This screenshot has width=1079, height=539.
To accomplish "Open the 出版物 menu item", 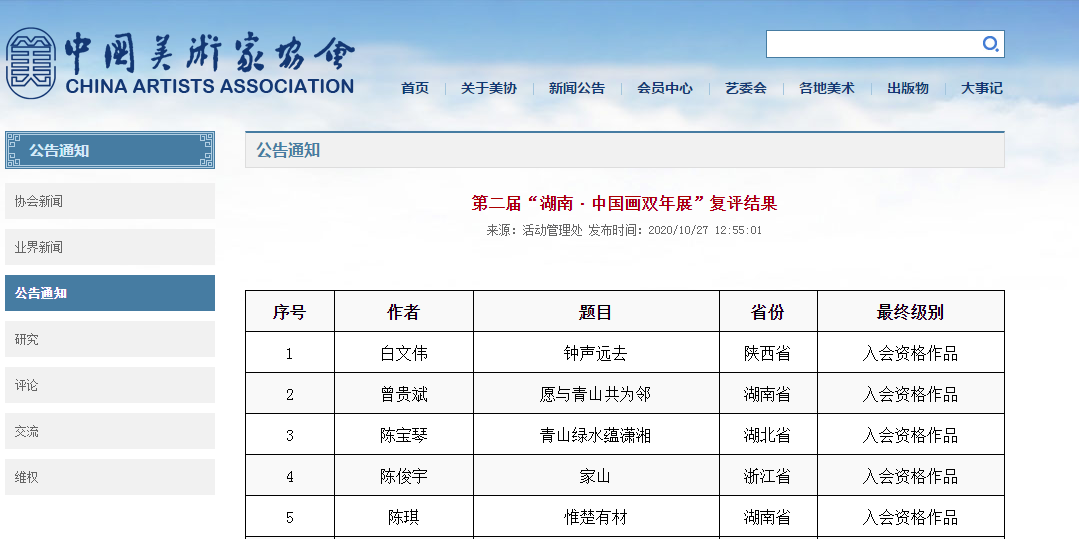I will [908, 88].
